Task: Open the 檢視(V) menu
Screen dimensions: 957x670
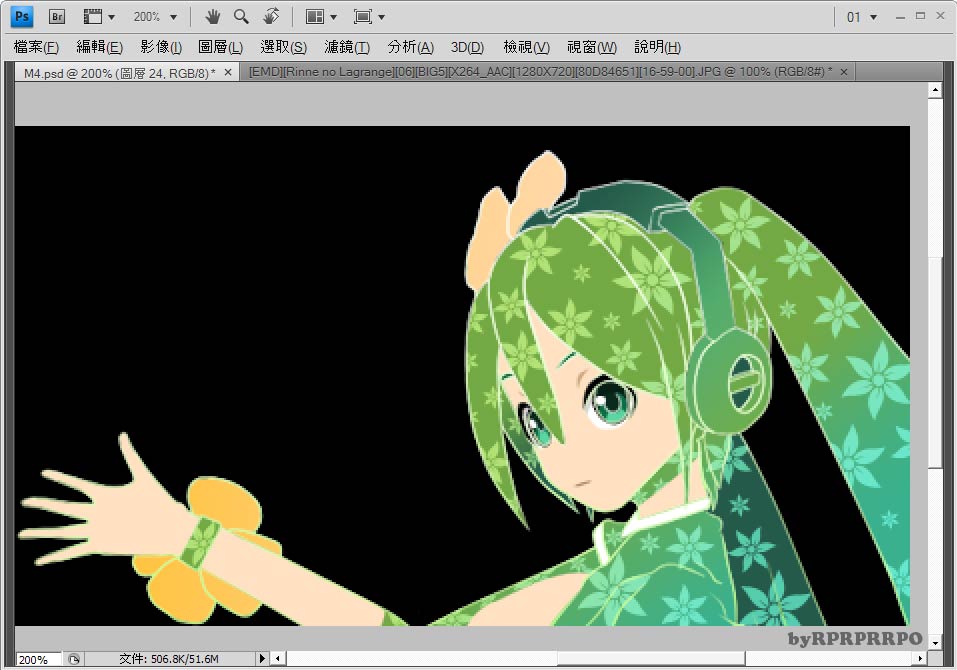Action: 526,47
